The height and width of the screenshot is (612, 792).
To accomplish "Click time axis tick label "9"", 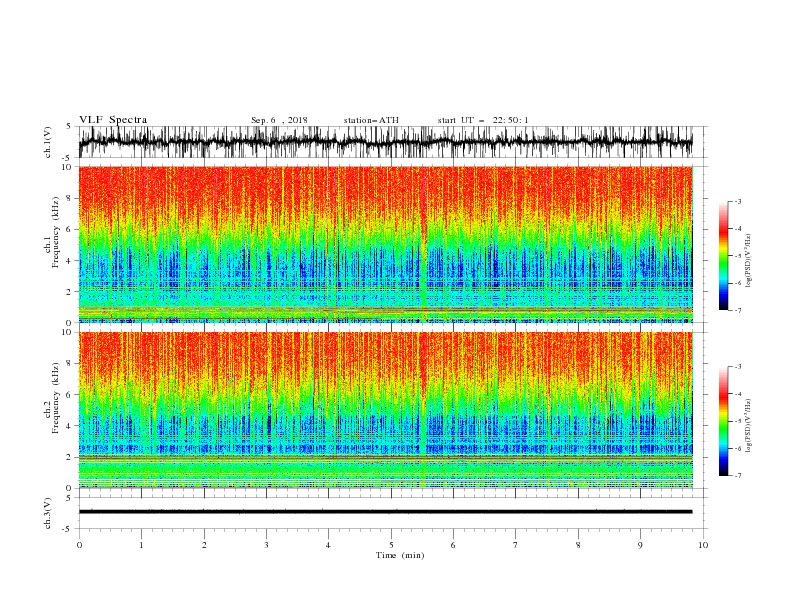I will 640,545.
